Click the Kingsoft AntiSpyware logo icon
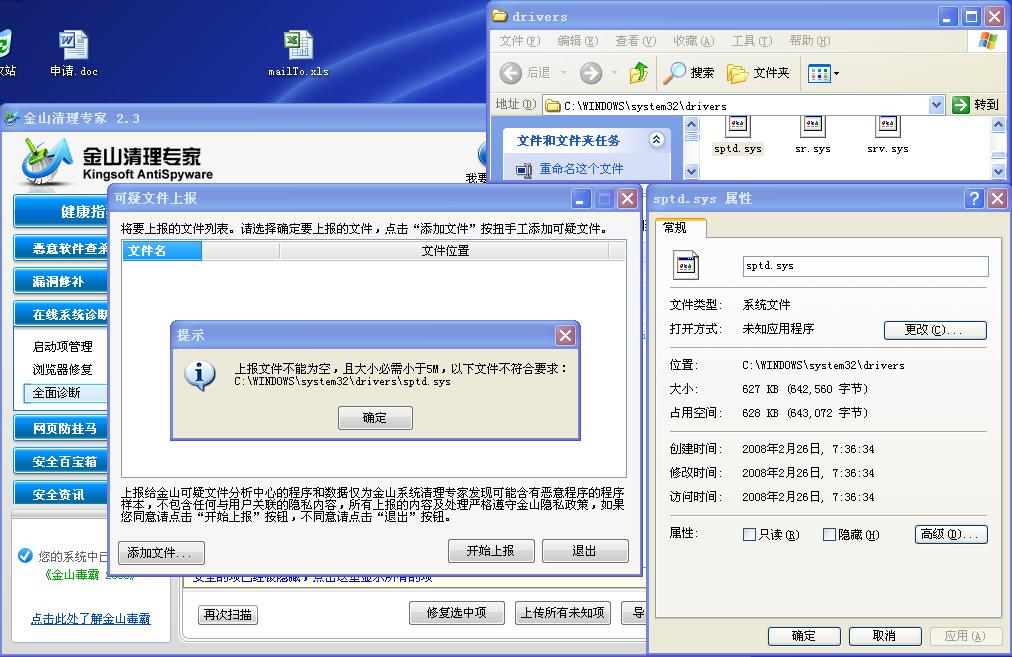This screenshot has height=657, width=1012. pyautogui.click(x=45, y=161)
